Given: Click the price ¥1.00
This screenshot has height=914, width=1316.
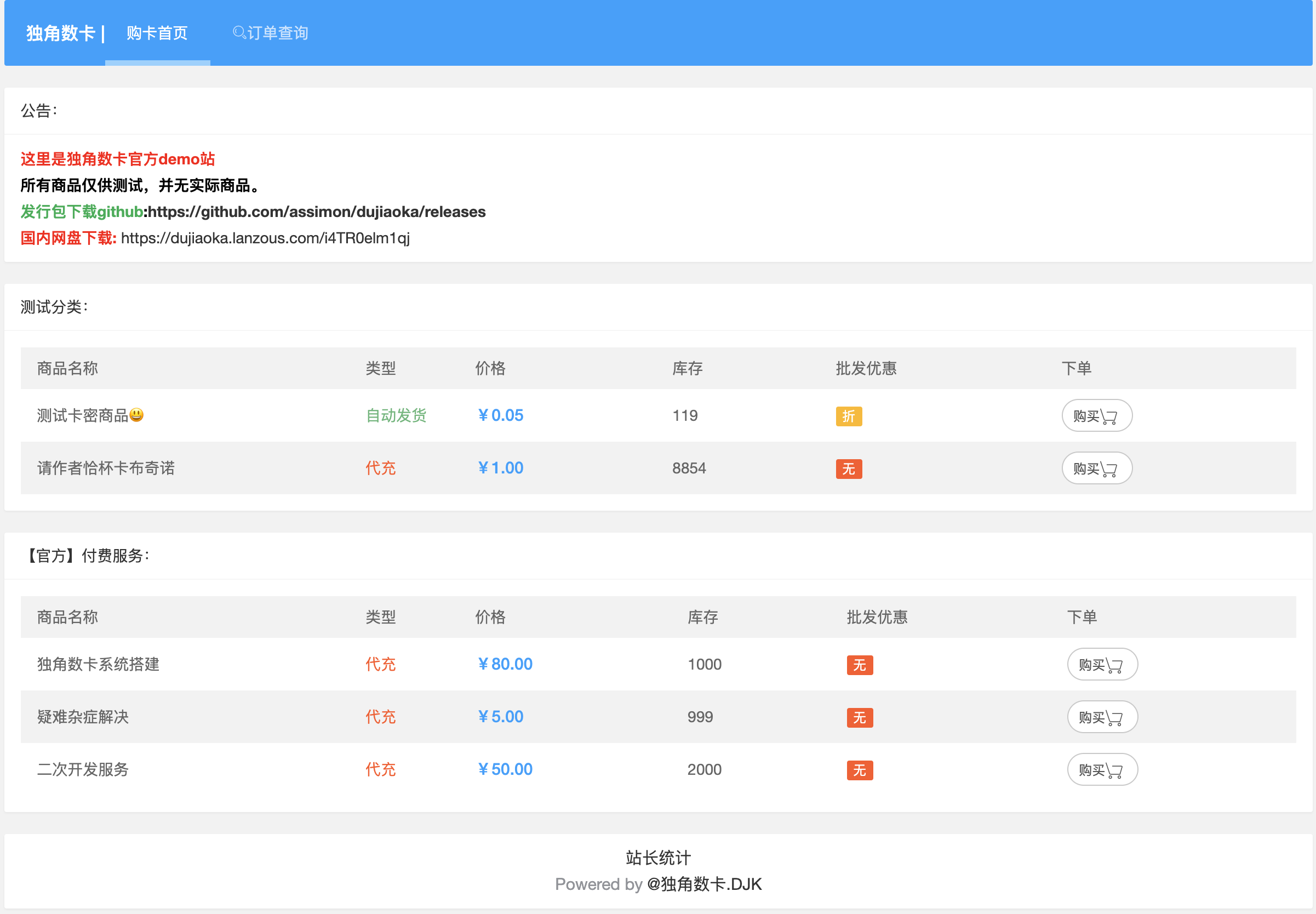Looking at the screenshot, I should (x=500, y=468).
